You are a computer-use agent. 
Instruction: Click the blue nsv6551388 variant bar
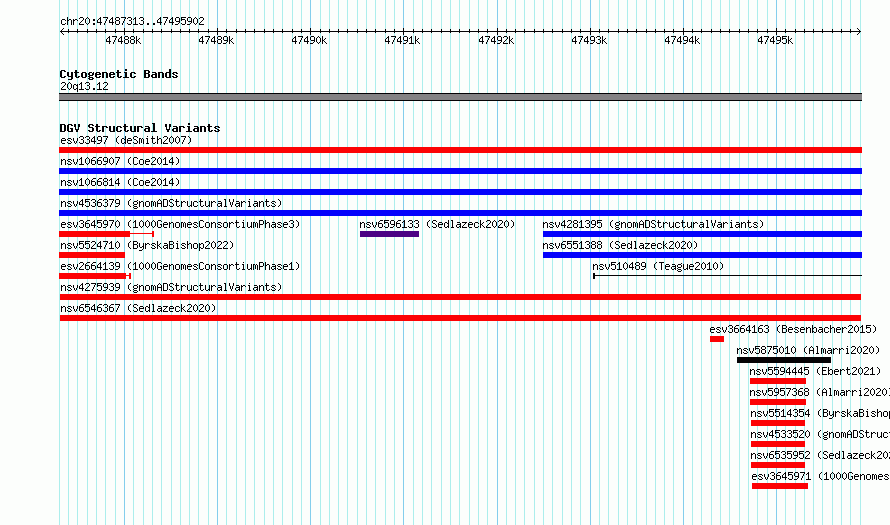[702, 255]
